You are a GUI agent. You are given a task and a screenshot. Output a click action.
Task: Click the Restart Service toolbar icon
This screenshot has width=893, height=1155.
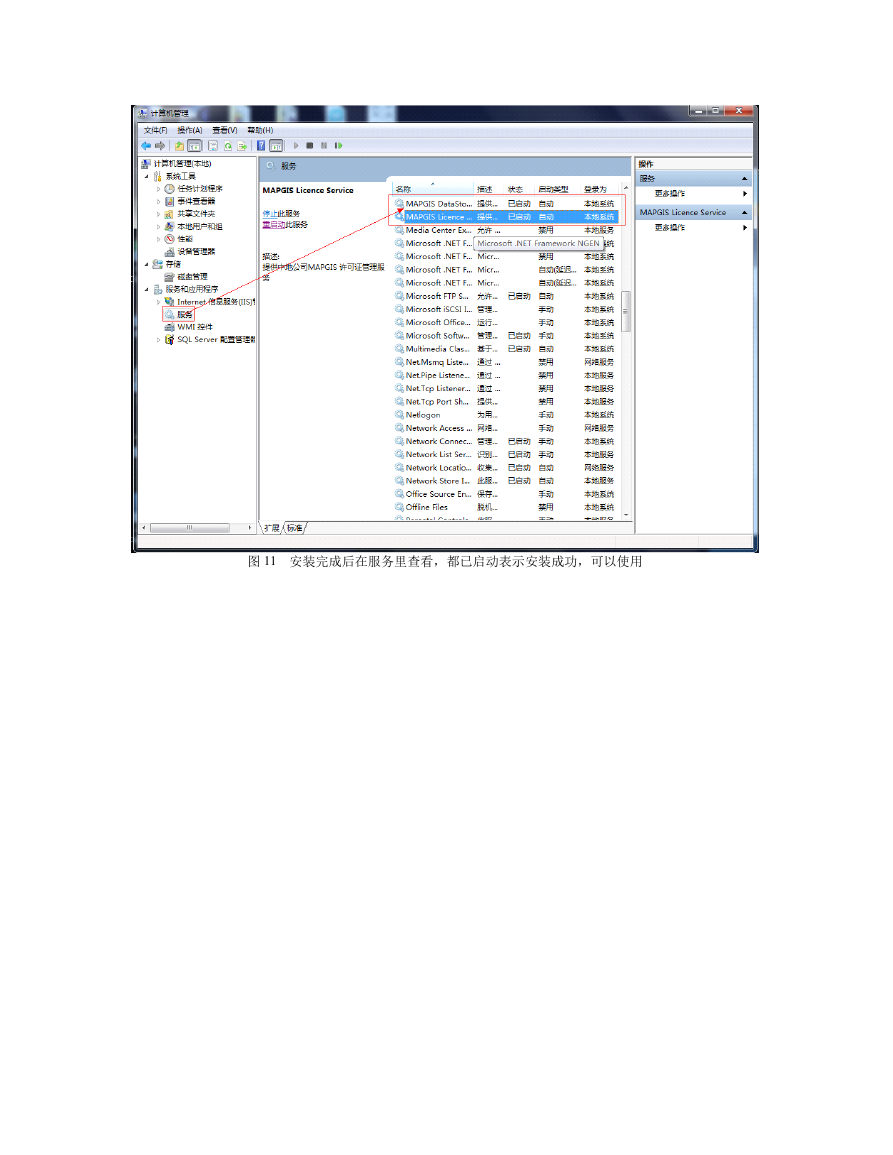pyautogui.click(x=338, y=146)
